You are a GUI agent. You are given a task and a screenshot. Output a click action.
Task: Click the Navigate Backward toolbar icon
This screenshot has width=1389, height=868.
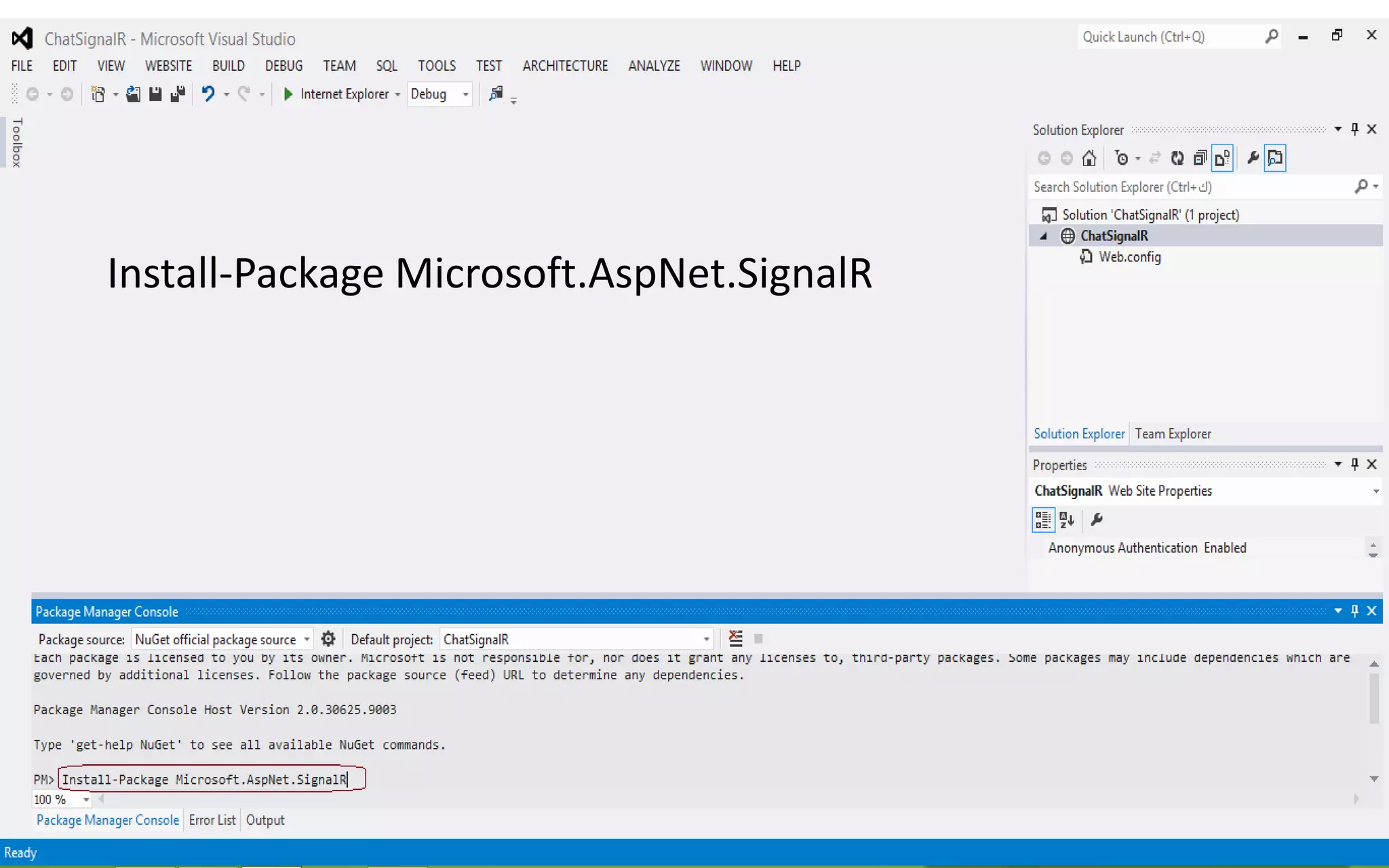point(32,94)
